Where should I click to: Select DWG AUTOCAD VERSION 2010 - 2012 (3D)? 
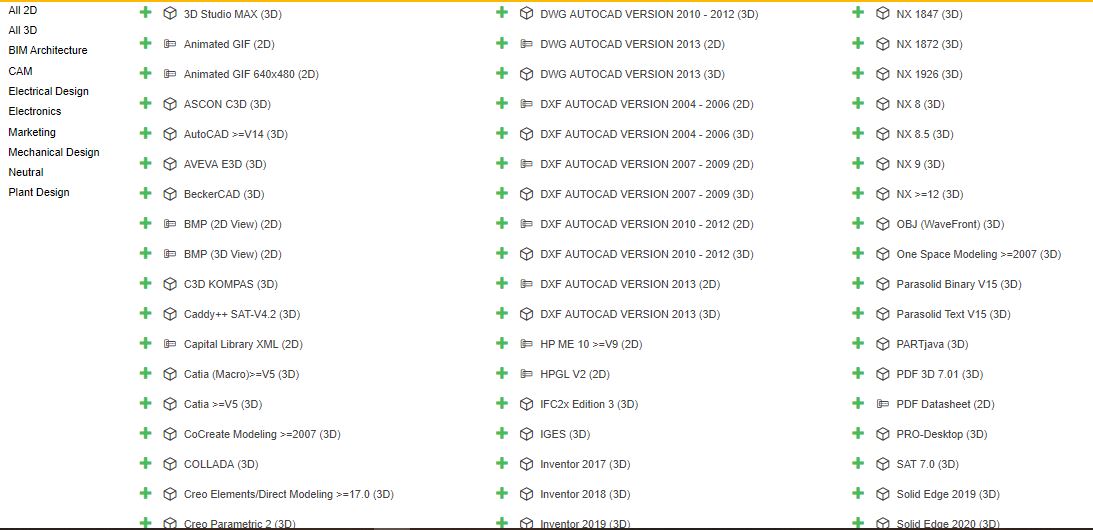[649, 14]
